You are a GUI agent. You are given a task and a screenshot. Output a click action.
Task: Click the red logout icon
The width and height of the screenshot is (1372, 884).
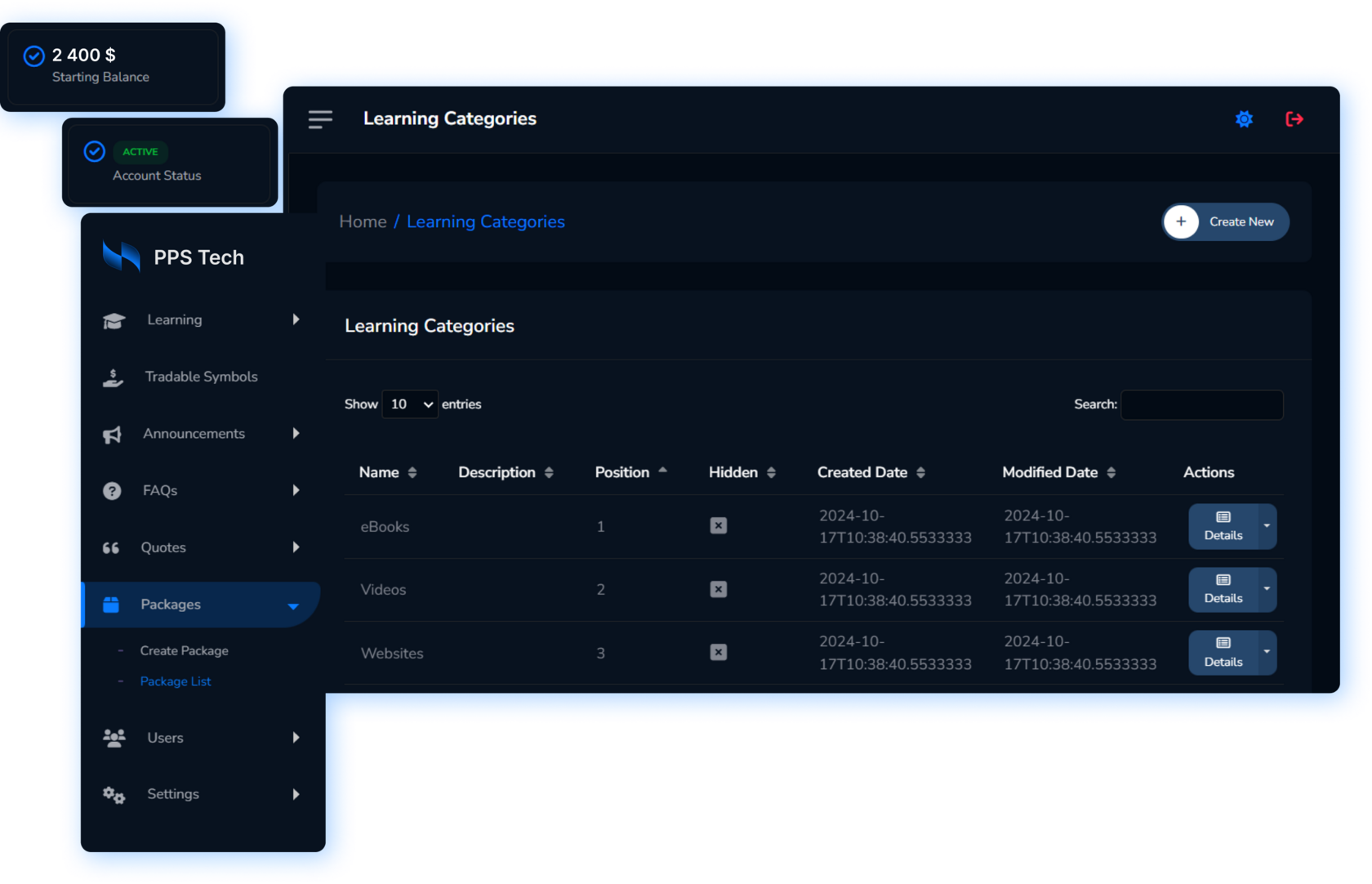pos(1294,119)
